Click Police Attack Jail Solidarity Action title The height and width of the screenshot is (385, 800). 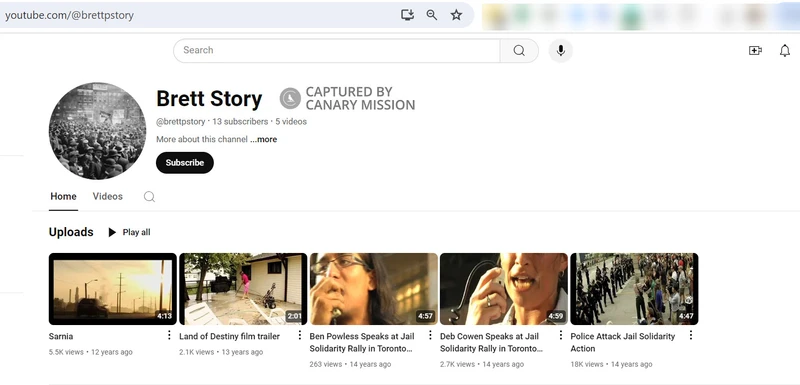click(x=622, y=343)
